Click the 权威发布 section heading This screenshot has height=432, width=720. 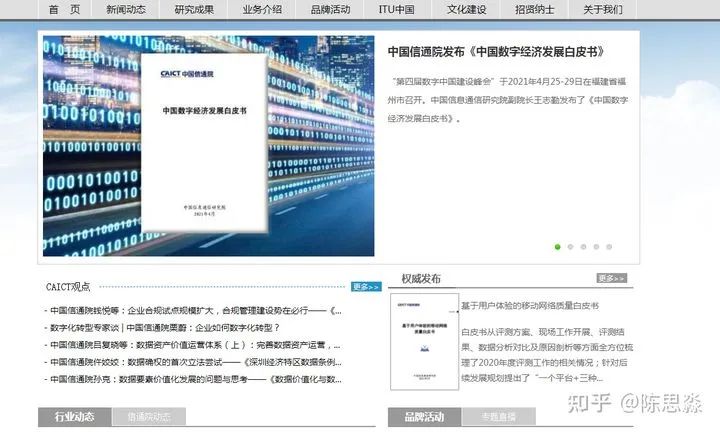[x=421, y=279]
